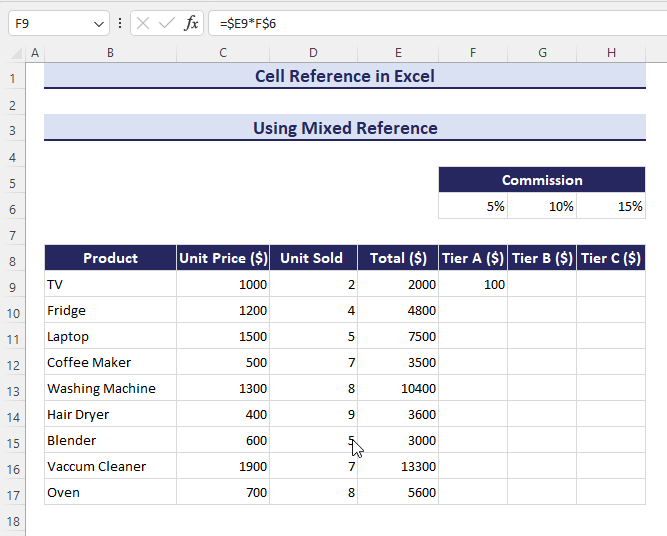The image size is (667, 536).
Task: Select row 6 header
Action: tap(13, 207)
